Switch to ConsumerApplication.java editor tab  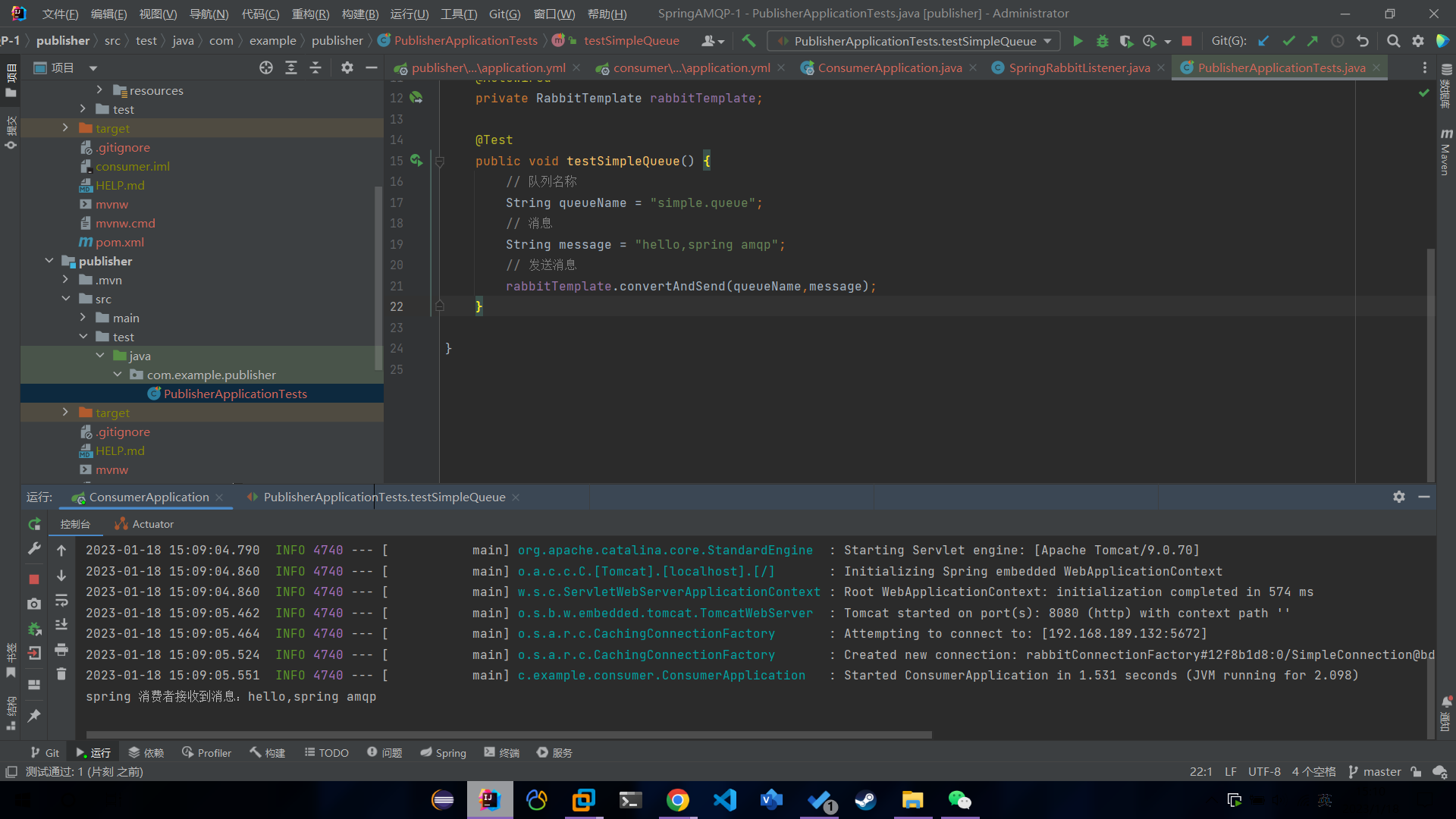tap(890, 68)
